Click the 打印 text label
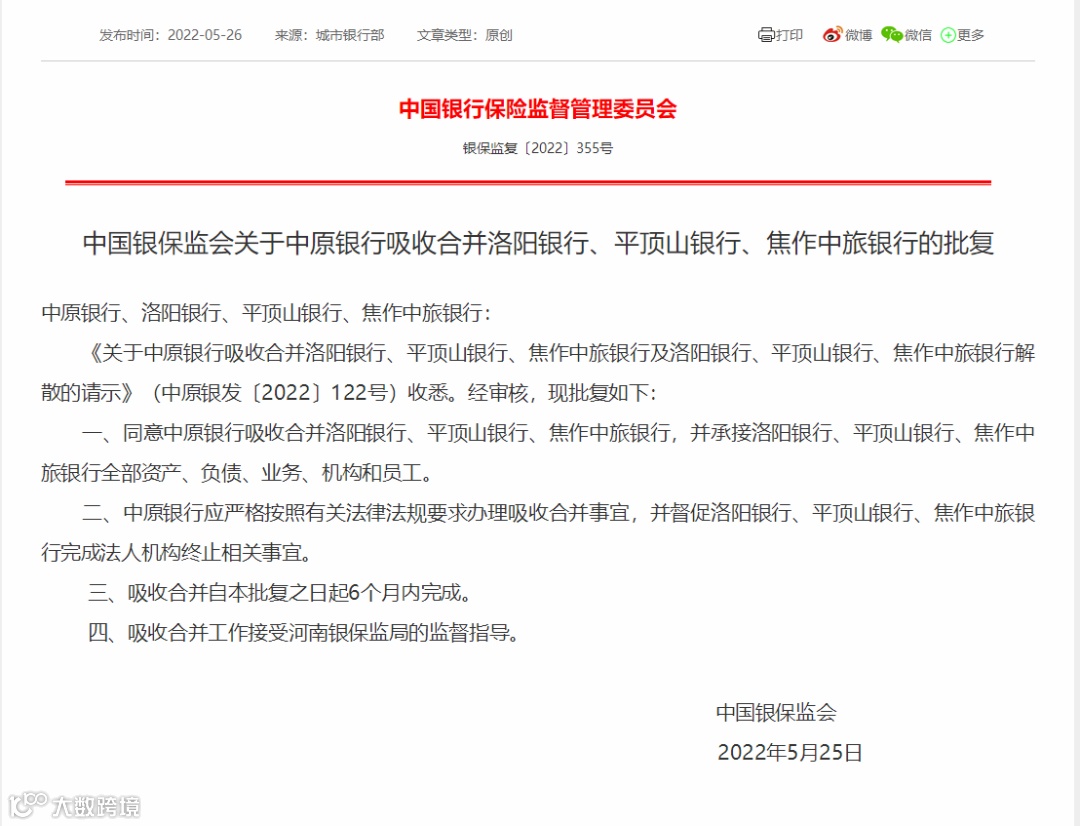 789,35
